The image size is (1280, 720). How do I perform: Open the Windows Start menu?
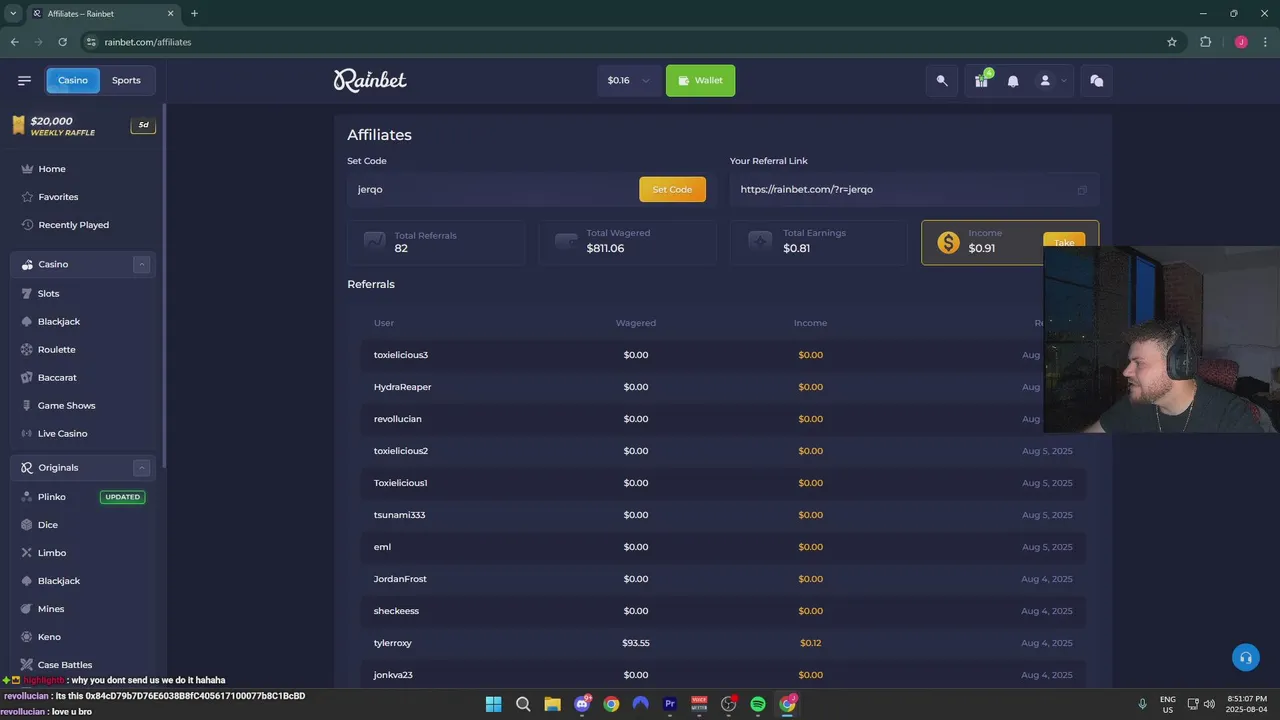pos(493,704)
